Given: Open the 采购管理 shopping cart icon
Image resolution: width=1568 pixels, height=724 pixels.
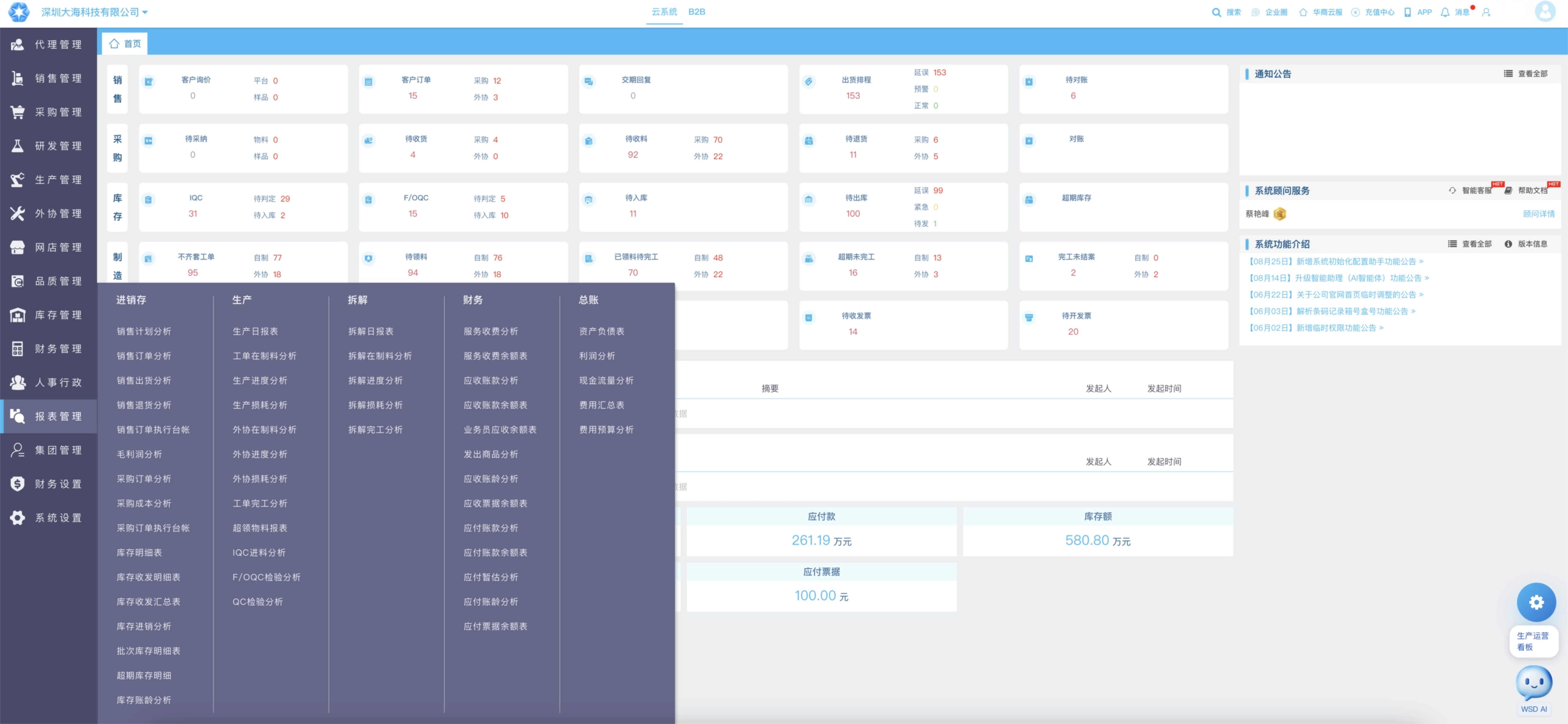Looking at the screenshot, I should click(x=18, y=112).
